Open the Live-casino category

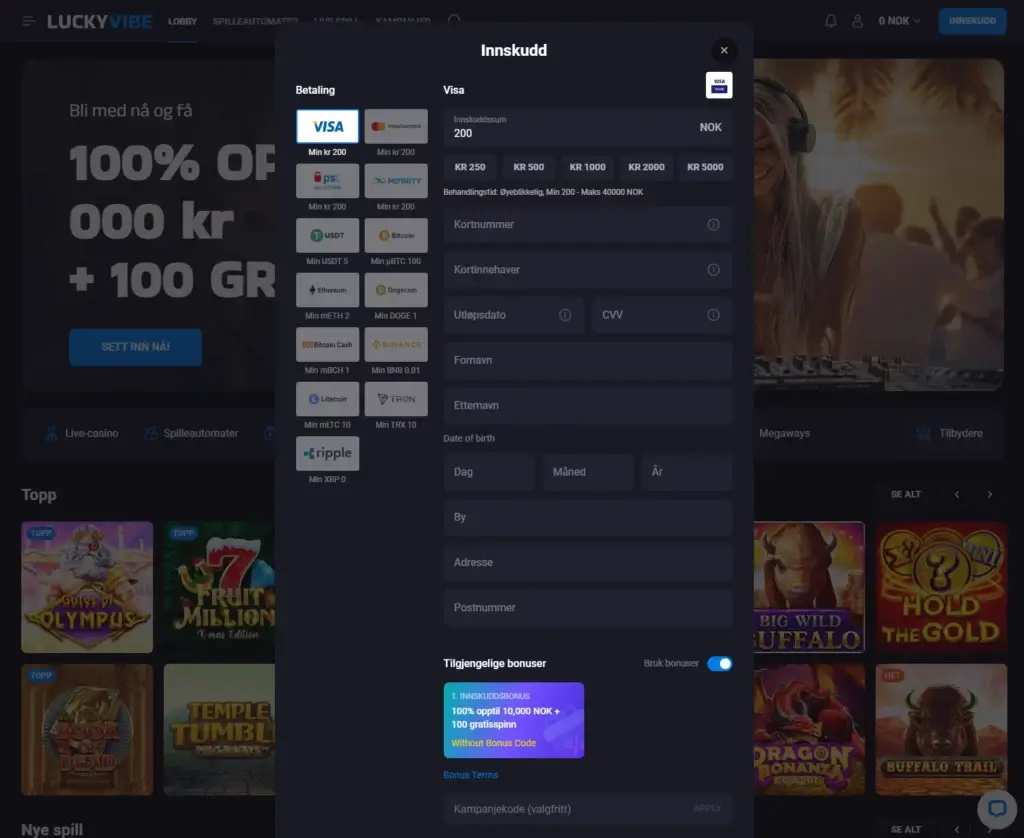(82, 433)
